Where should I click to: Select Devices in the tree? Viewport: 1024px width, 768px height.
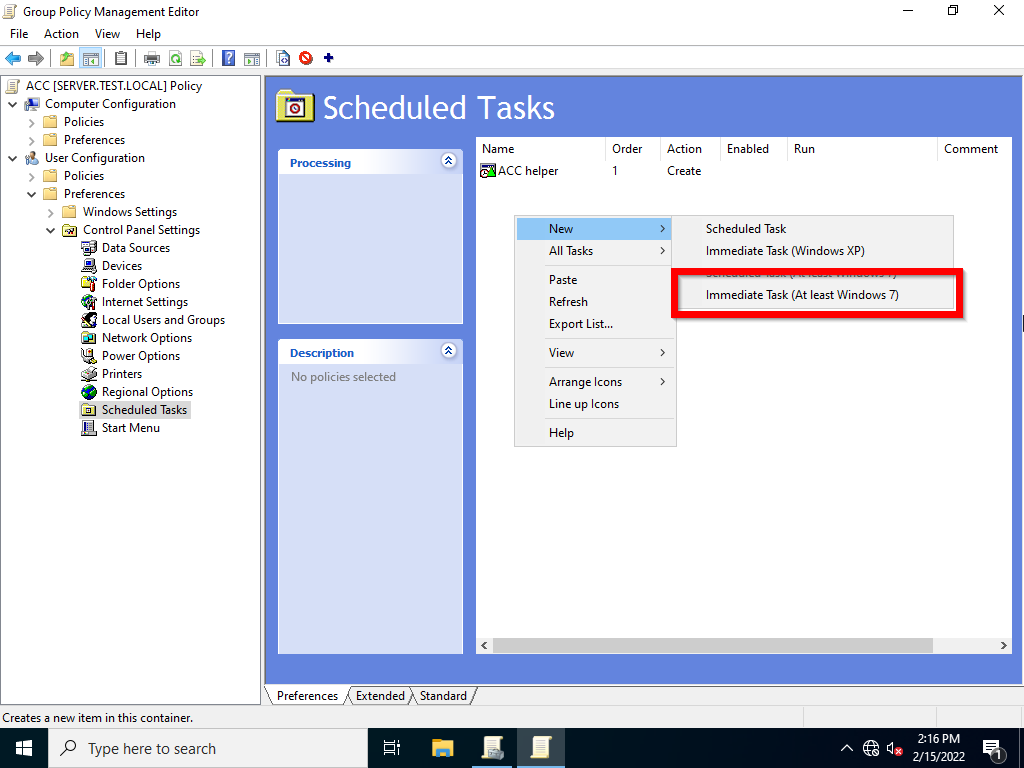coord(121,266)
